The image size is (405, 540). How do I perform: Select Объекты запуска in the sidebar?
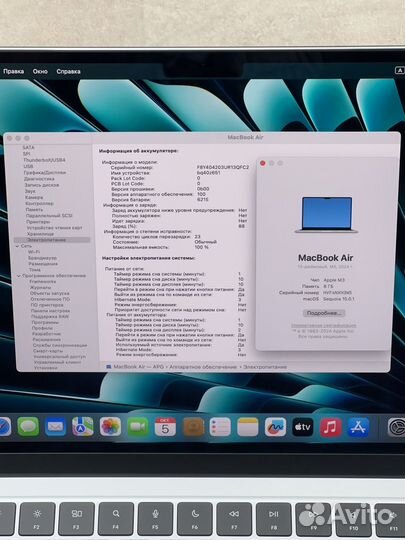(x=50, y=293)
